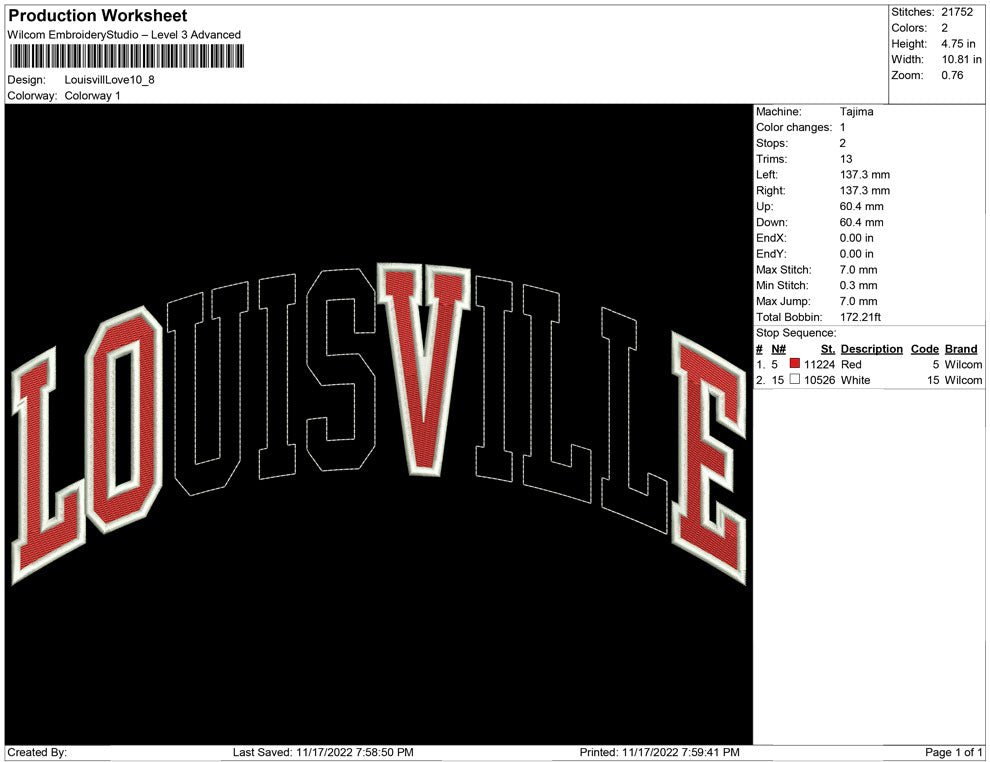
Task: Click code '15' at right of White row
Action: pyautogui.click(x=933, y=380)
